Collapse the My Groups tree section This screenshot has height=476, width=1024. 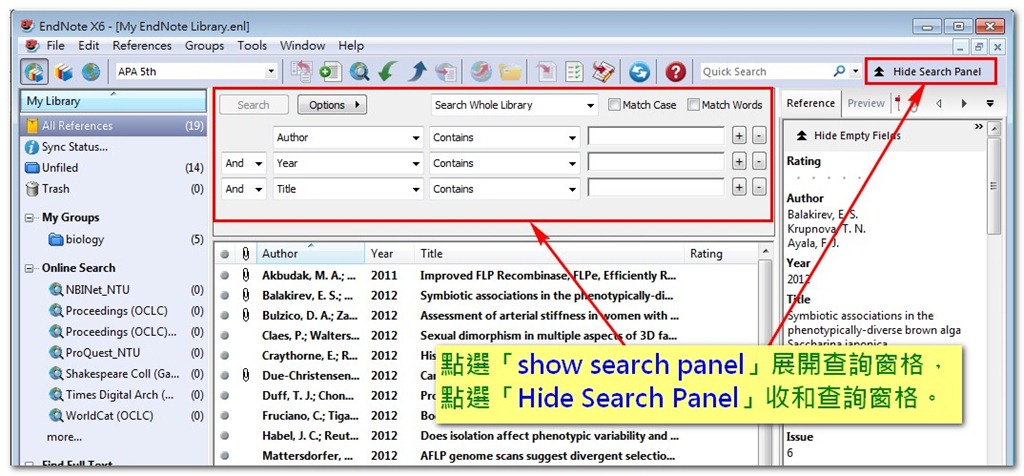[x=29, y=217]
